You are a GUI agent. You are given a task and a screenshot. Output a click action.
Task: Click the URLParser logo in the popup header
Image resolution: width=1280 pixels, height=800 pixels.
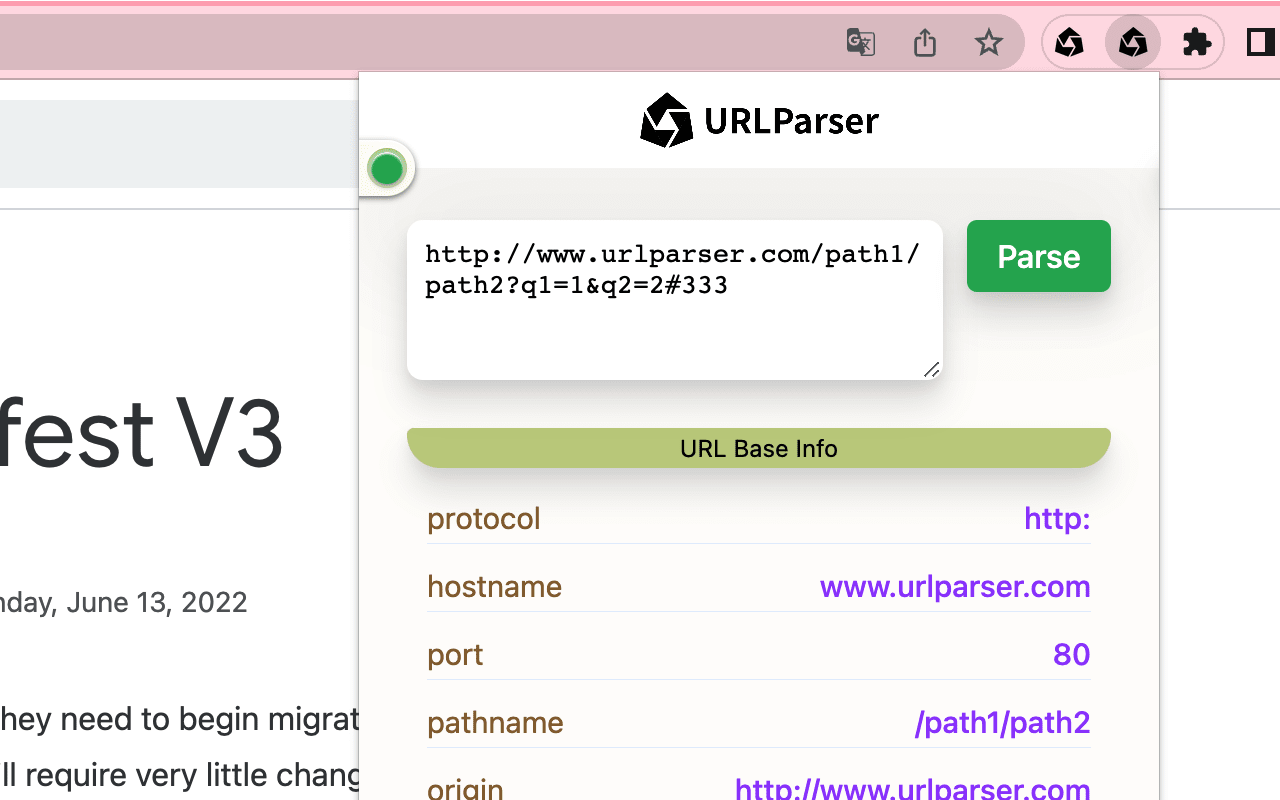pyautogui.click(x=665, y=119)
